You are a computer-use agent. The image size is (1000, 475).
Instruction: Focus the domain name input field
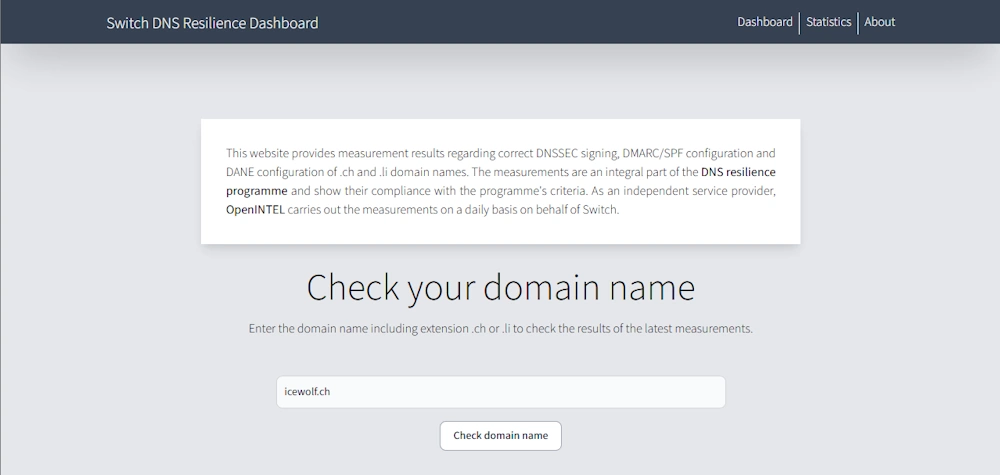(500, 391)
